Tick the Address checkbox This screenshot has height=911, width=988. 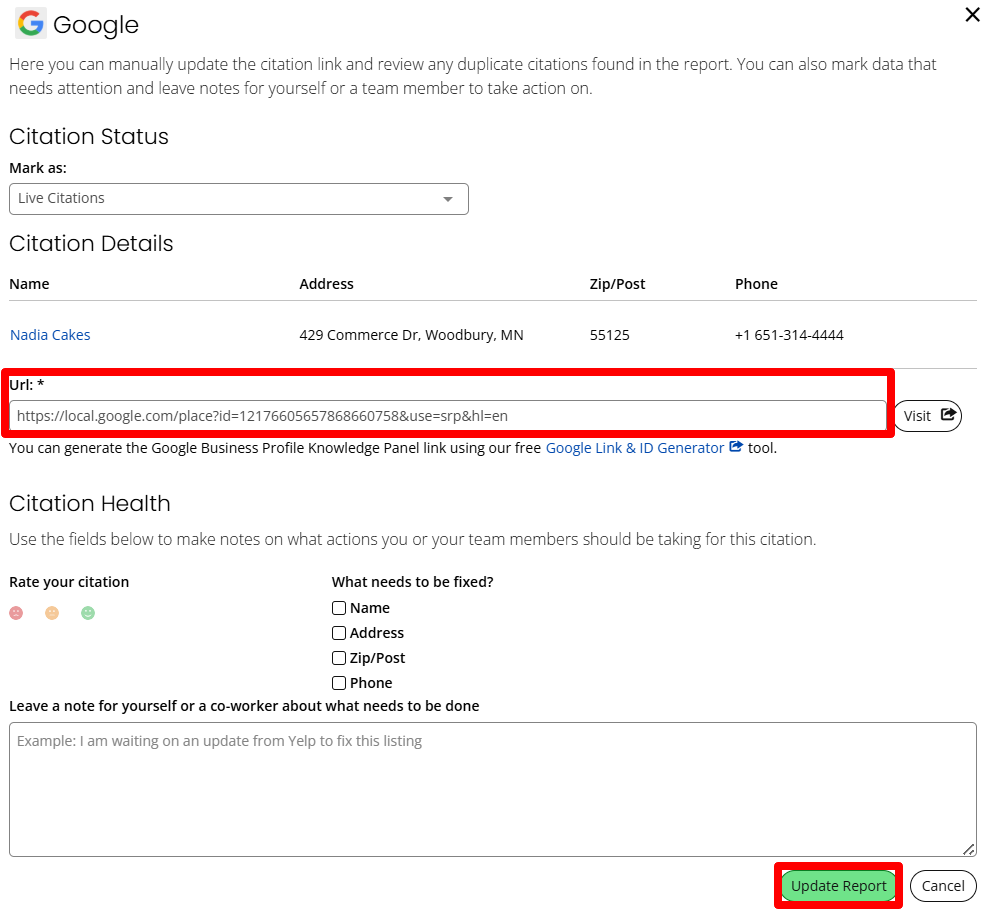pos(339,633)
